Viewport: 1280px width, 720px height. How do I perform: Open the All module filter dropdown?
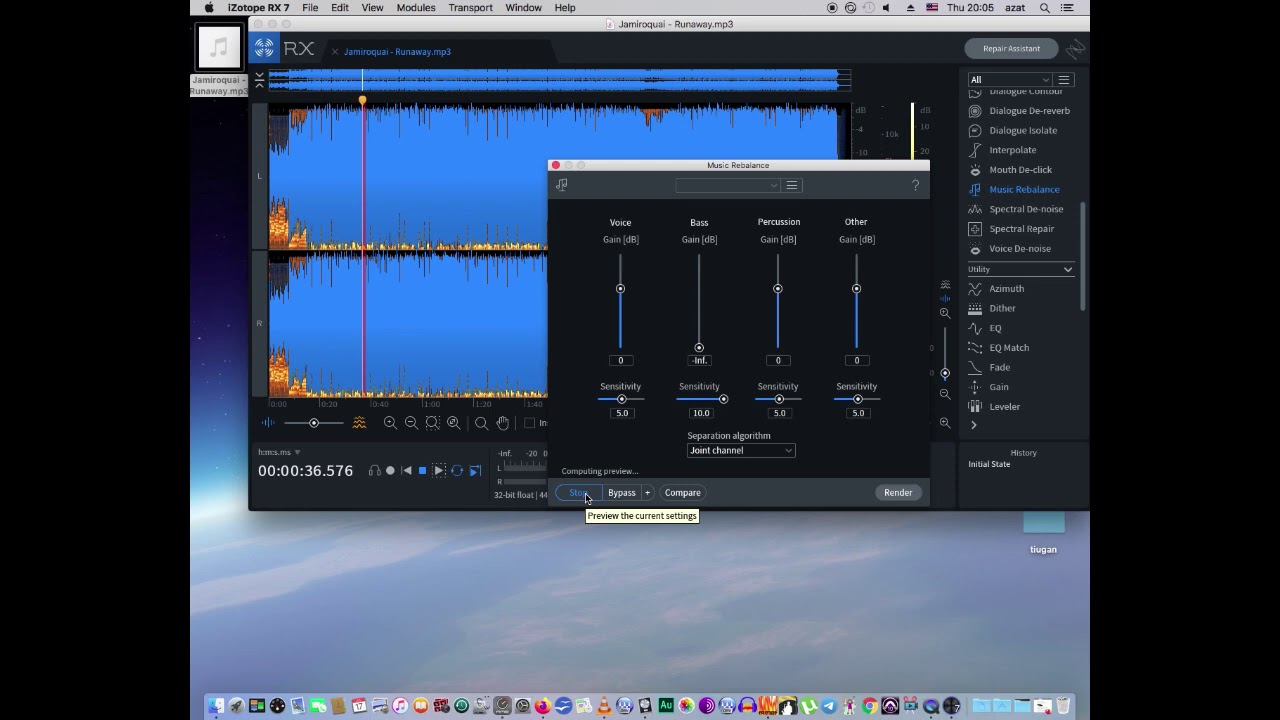tap(1010, 80)
